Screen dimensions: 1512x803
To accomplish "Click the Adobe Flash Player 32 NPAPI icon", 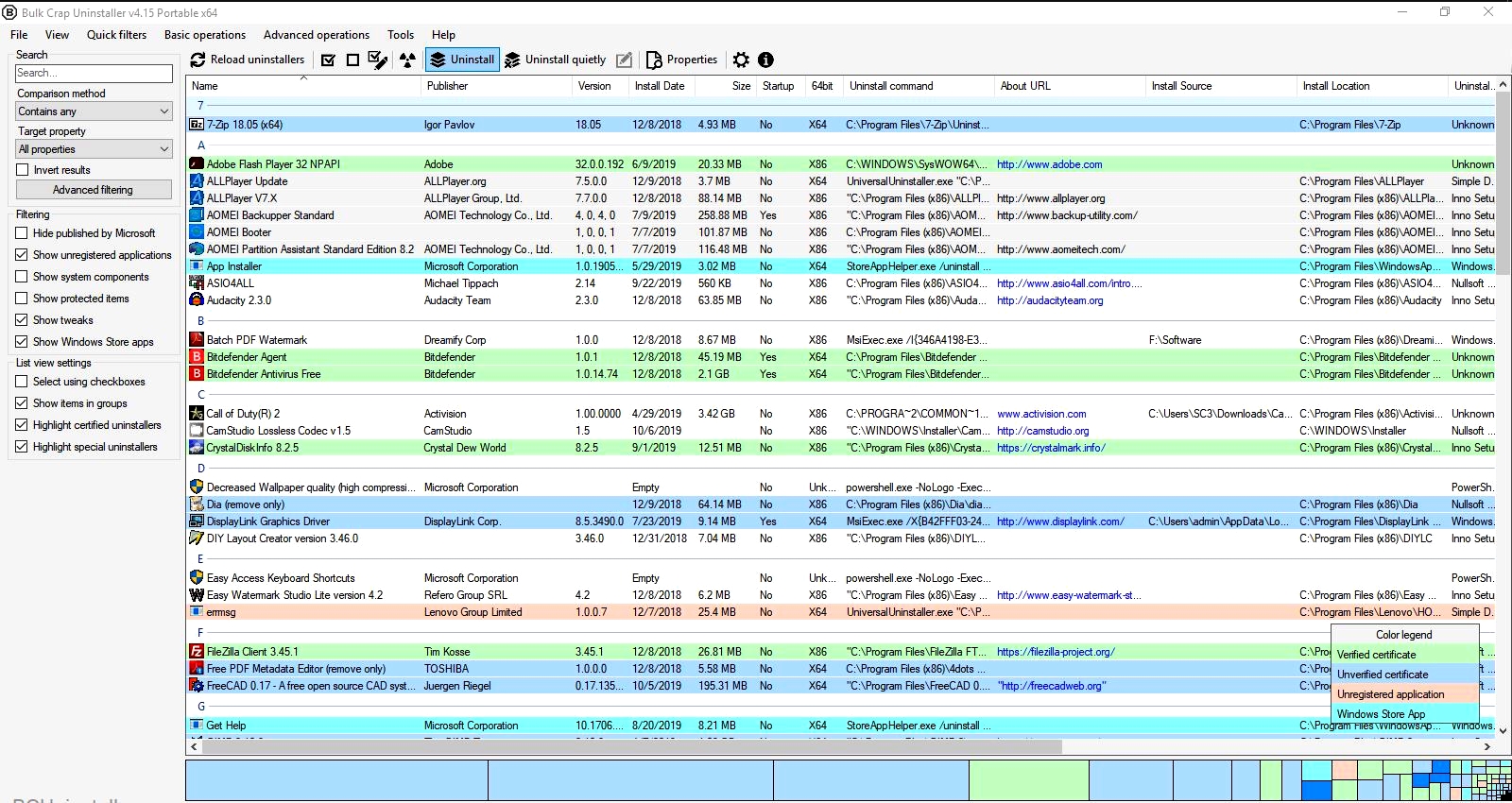I will (197, 164).
